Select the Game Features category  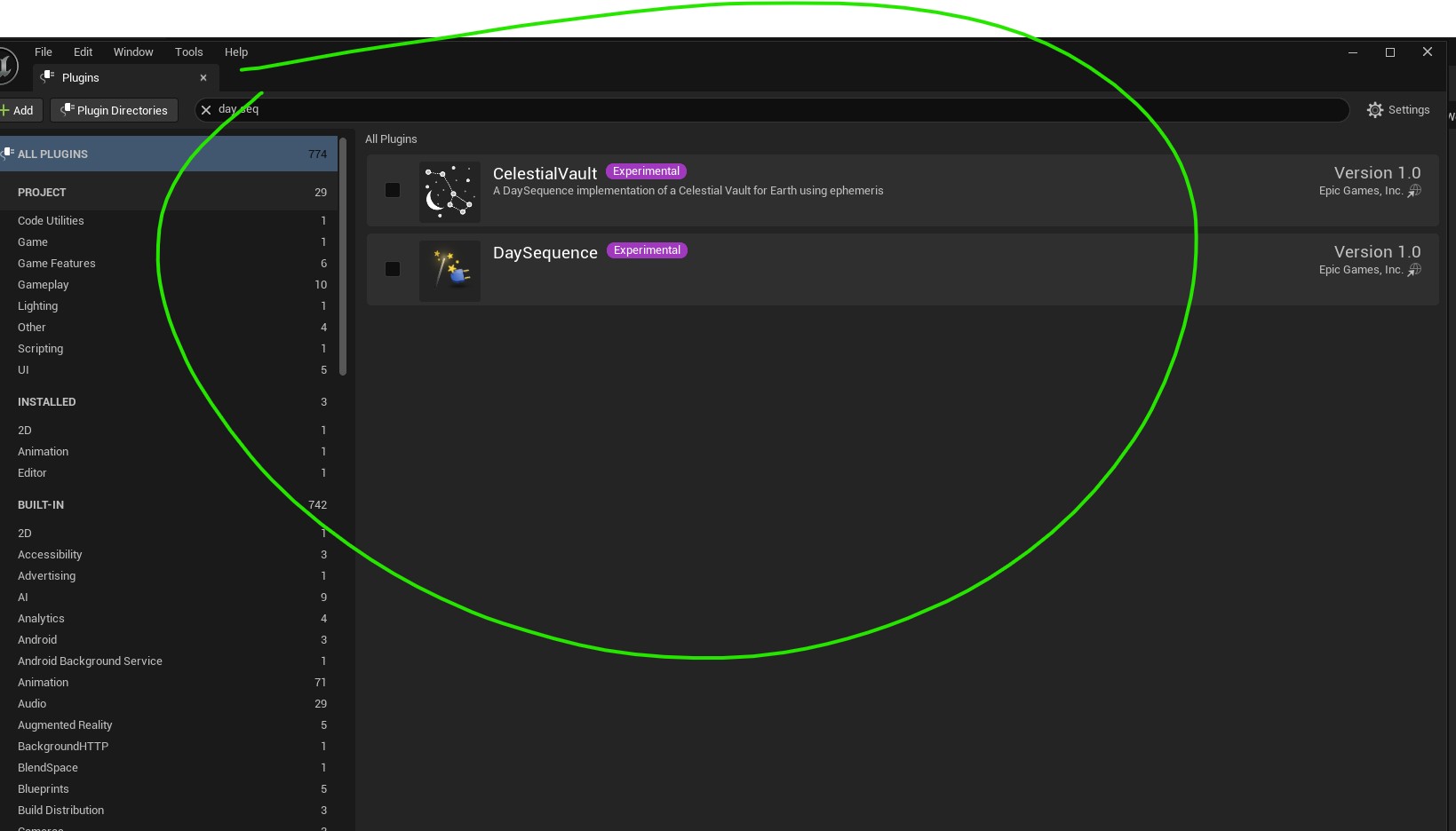coord(169,264)
